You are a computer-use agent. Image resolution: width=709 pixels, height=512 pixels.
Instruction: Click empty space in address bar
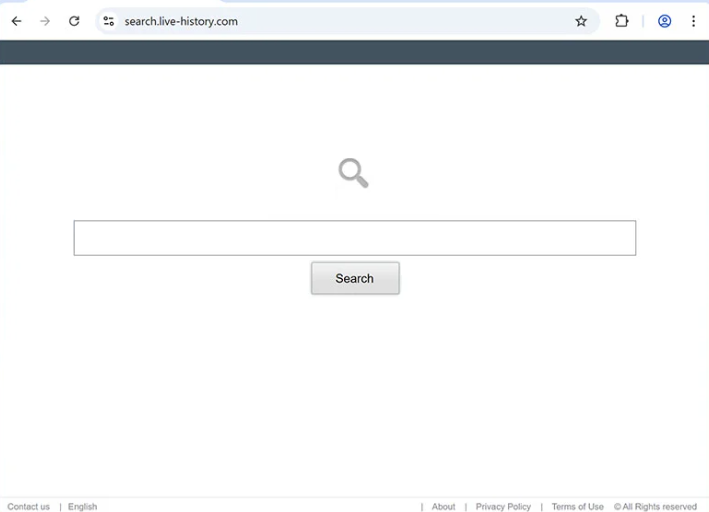(400, 21)
